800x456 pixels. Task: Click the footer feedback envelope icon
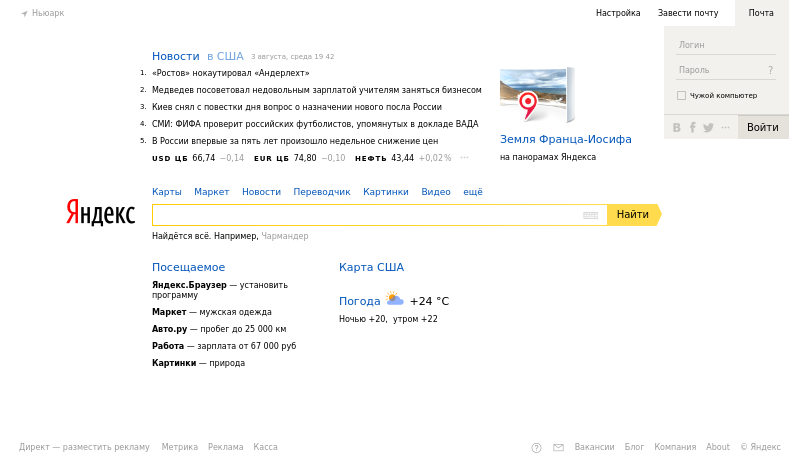click(x=559, y=447)
